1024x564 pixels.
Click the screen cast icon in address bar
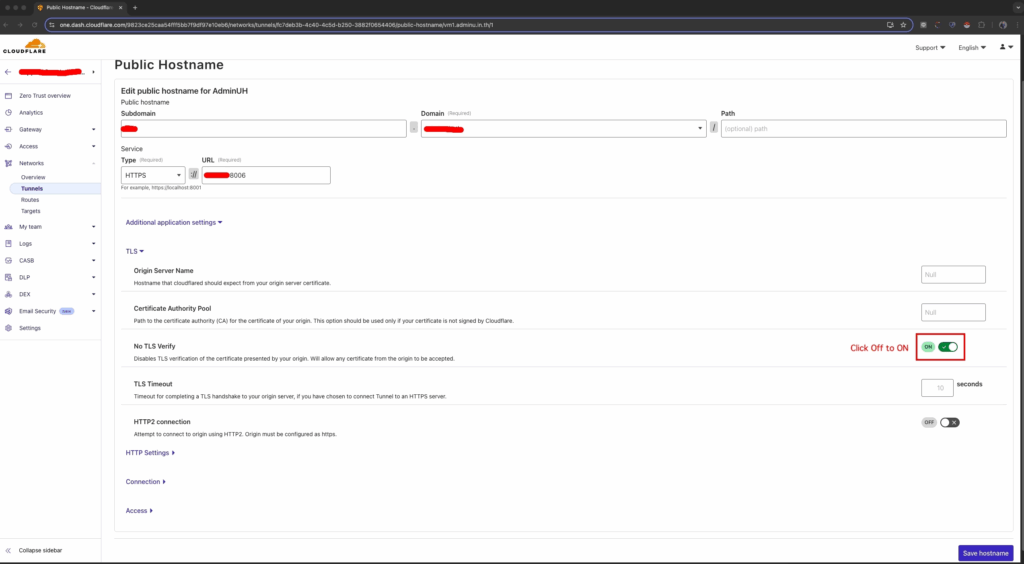point(889,25)
